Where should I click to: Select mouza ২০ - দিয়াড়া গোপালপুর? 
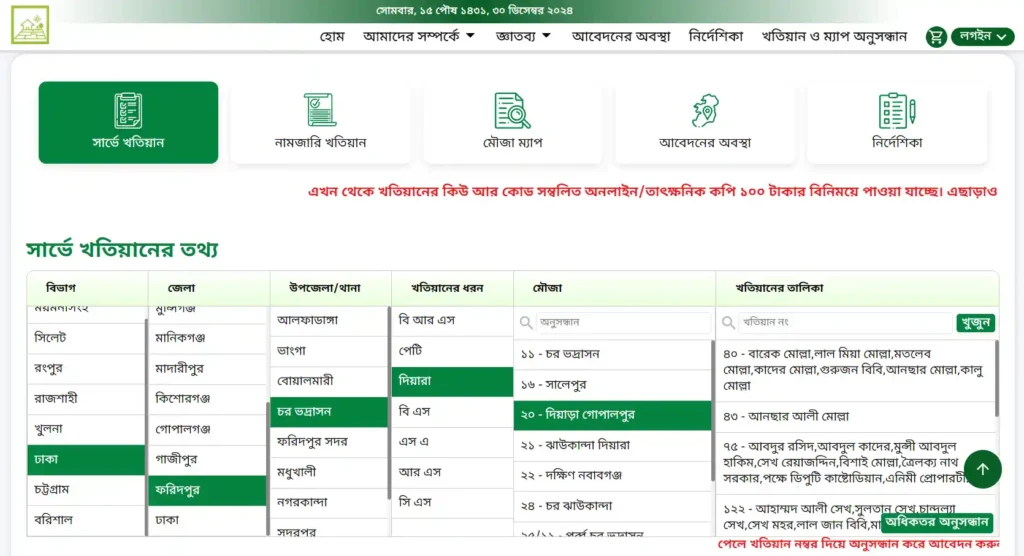(x=613, y=415)
